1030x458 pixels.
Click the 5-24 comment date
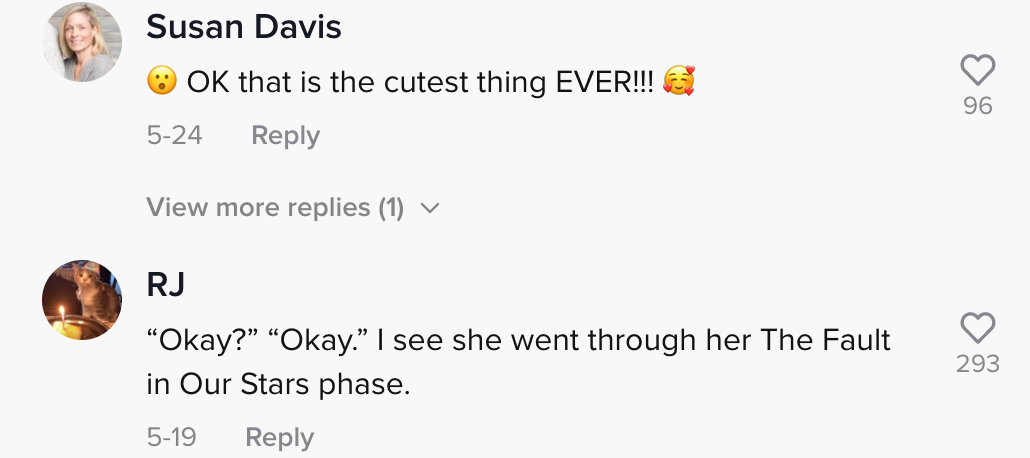tap(174, 135)
